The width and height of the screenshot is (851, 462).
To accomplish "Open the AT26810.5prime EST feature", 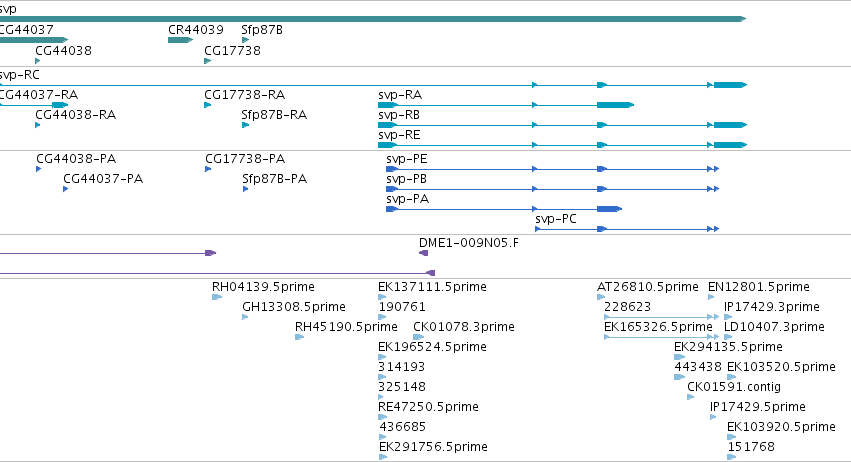I will coord(601,297).
